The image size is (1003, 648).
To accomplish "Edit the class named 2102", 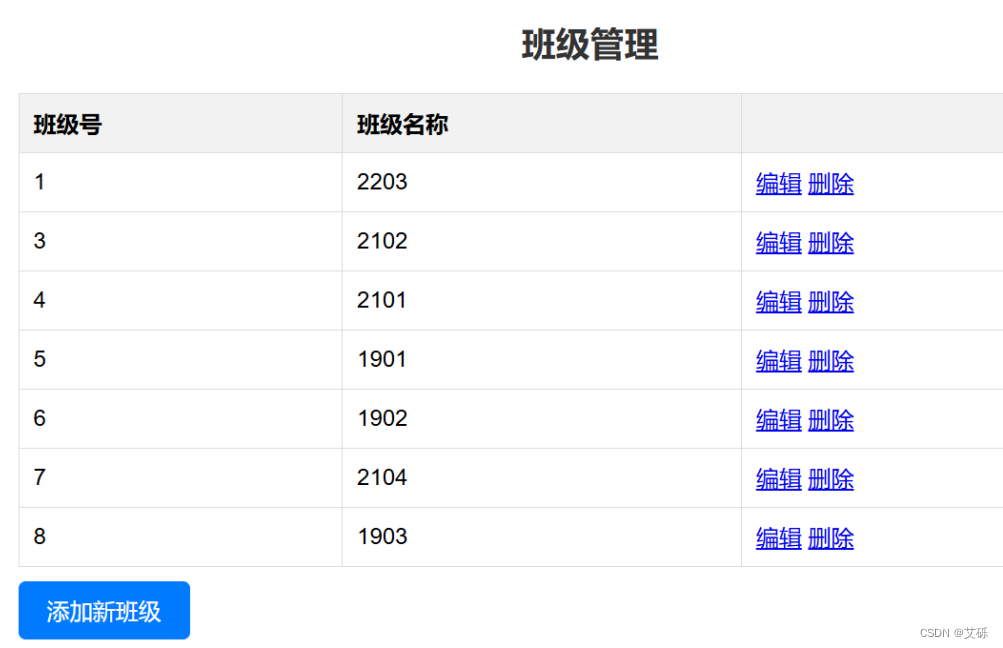I will coord(778,242).
